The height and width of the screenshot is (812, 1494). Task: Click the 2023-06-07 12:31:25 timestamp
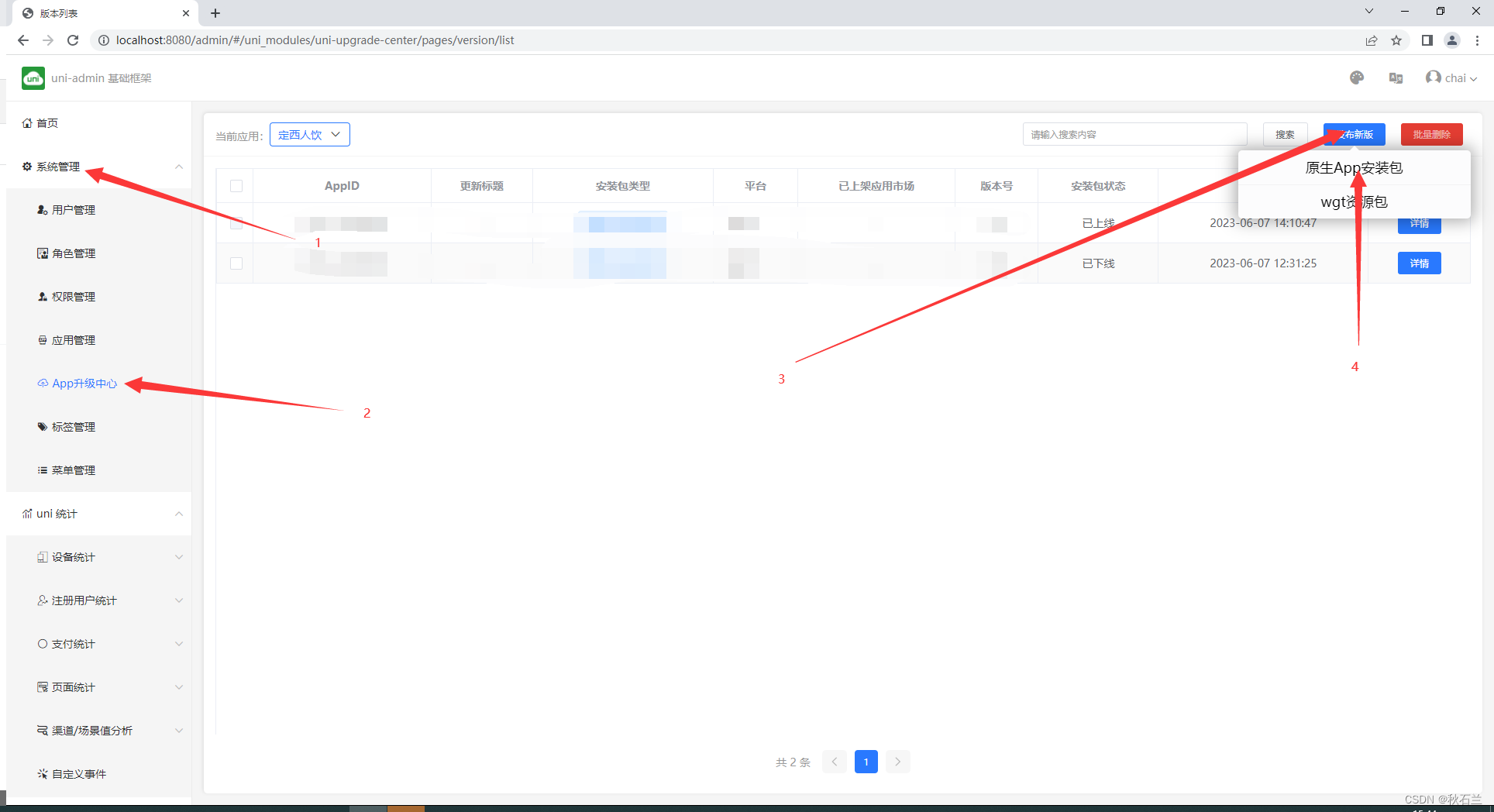1263,263
